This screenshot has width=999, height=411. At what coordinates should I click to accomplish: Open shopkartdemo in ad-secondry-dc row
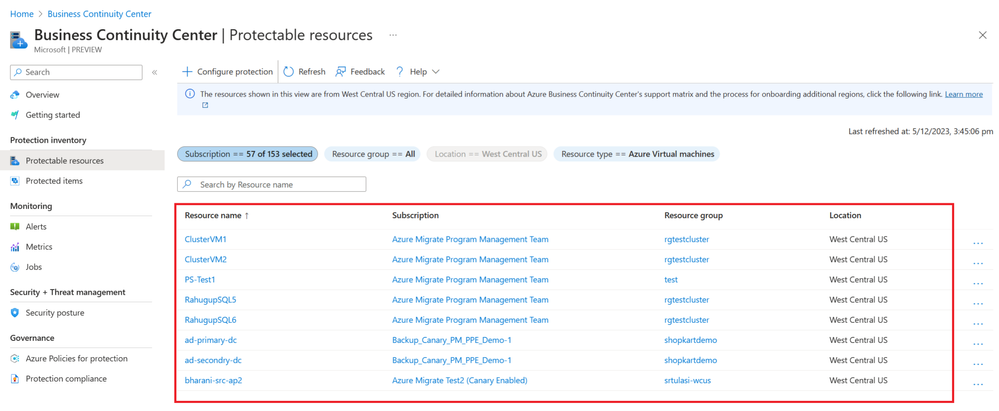pos(691,361)
